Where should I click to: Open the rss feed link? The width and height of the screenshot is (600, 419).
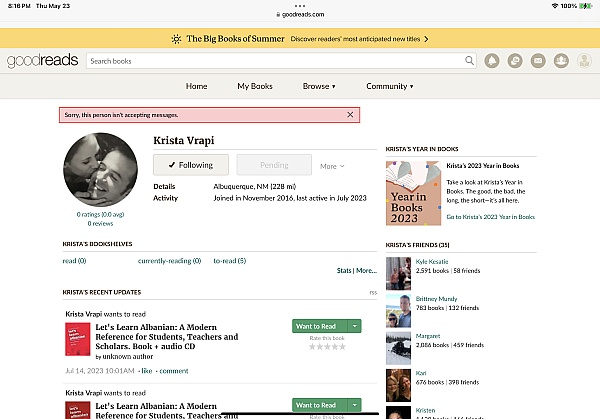point(373,292)
